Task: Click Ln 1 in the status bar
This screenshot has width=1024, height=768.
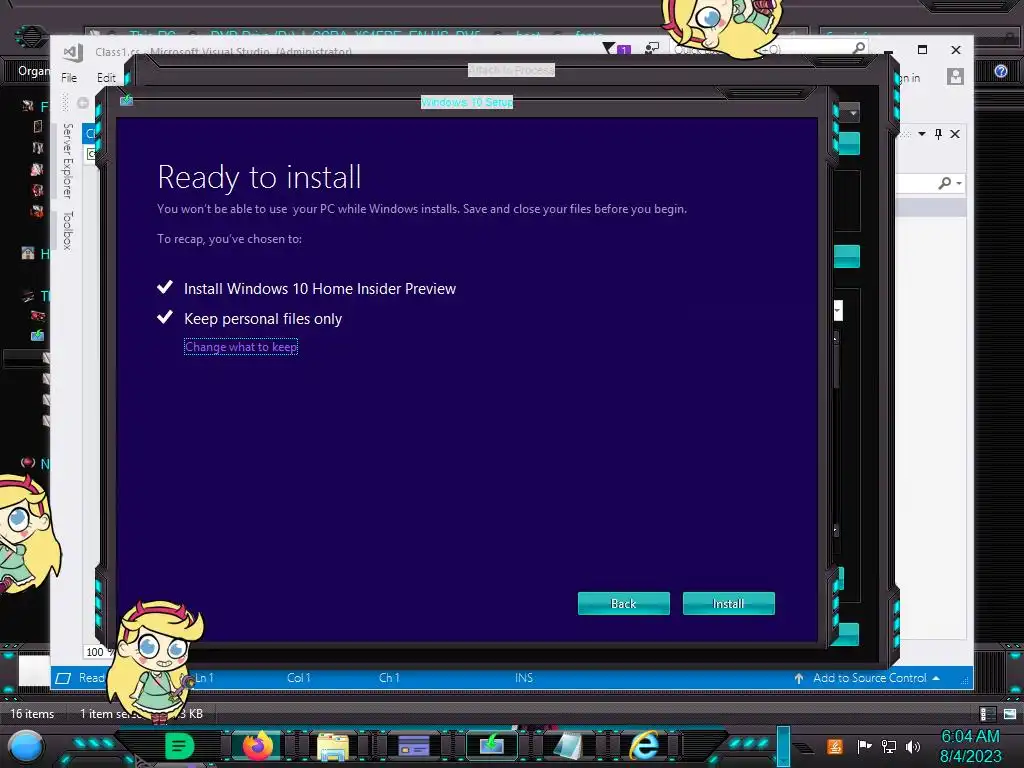Action: pos(204,678)
